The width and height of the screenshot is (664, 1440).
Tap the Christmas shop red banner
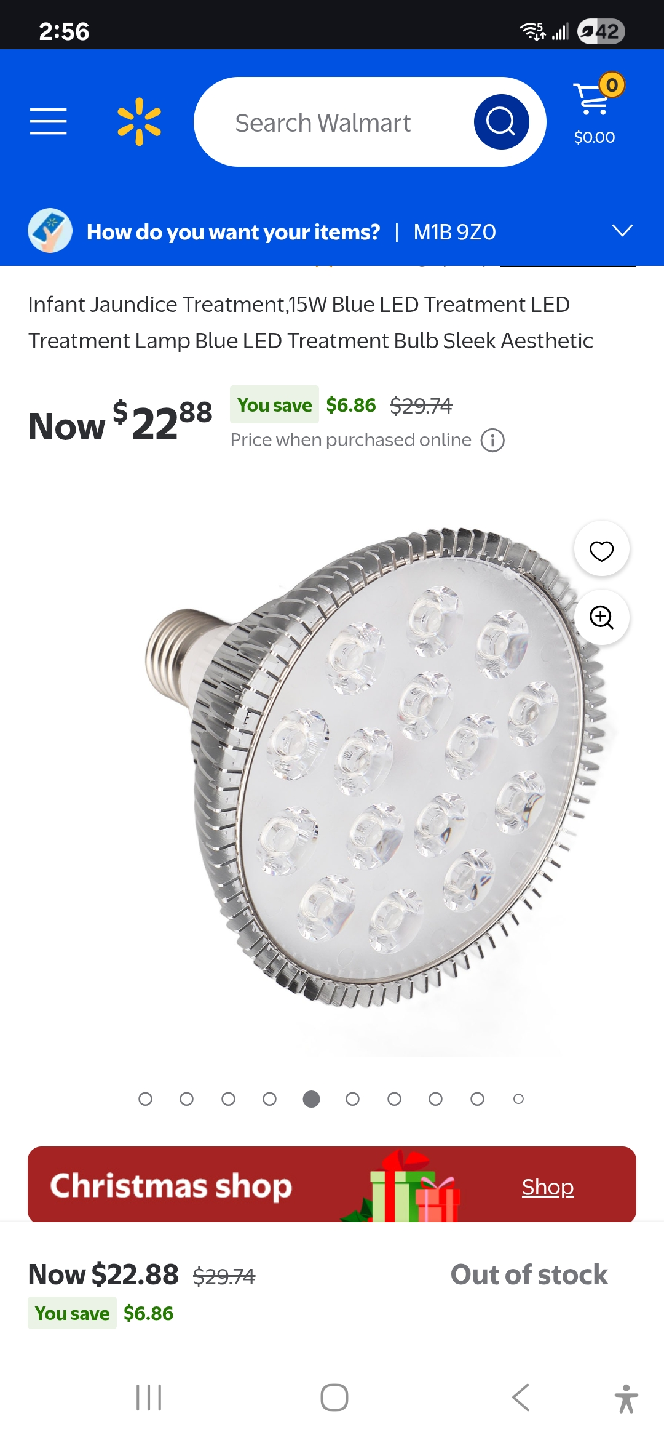[x=332, y=1184]
